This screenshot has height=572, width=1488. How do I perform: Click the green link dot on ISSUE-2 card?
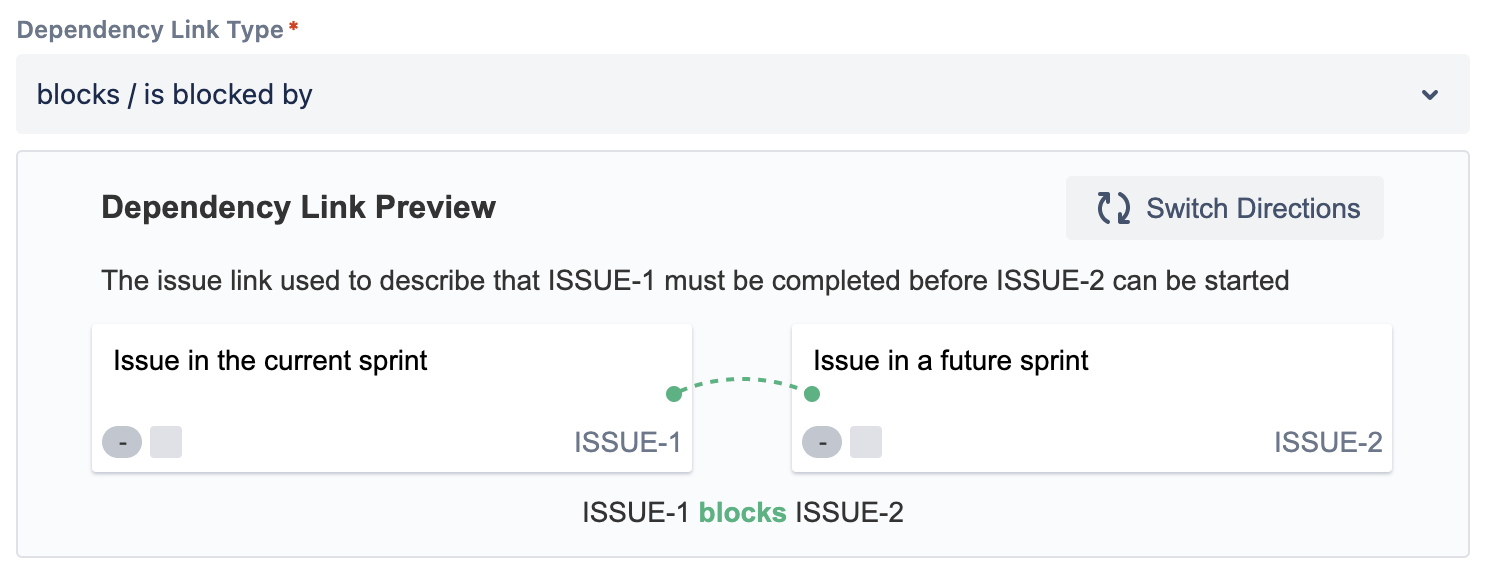coord(812,394)
